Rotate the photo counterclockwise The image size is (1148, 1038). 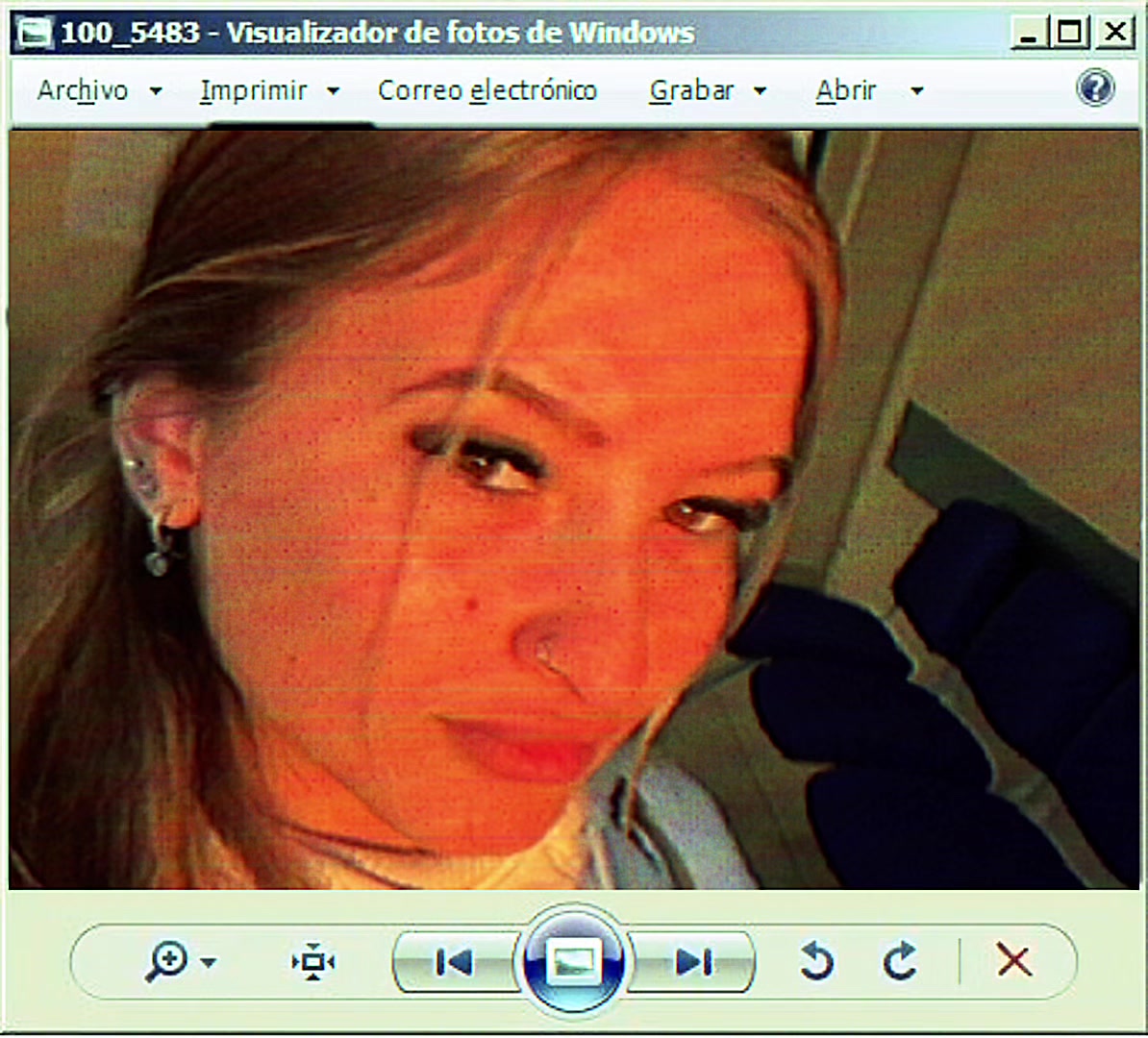coord(816,961)
